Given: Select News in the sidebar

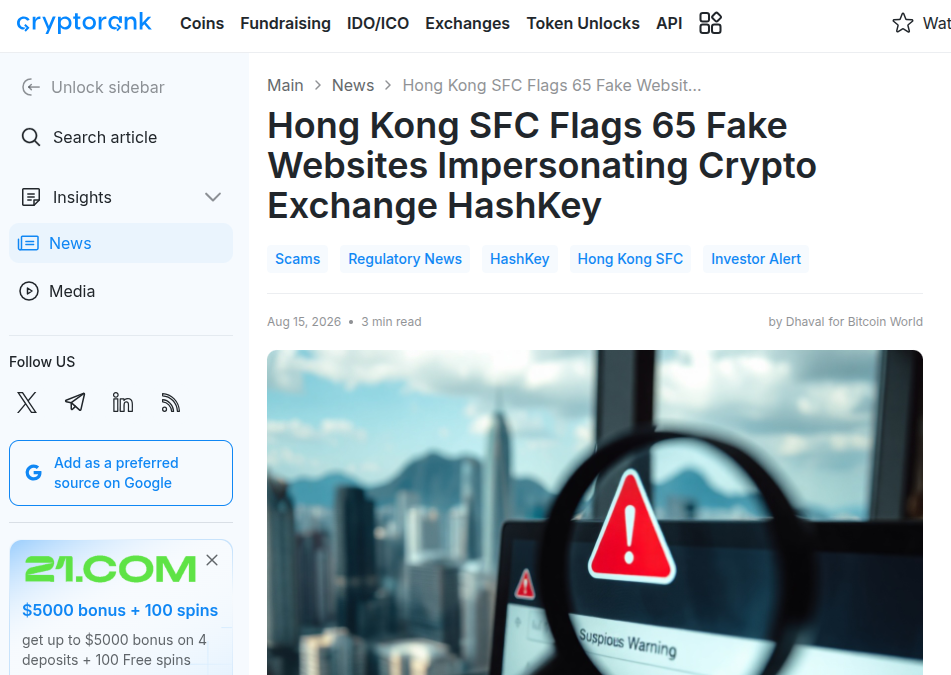Looking at the screenshot, I should click(x=121, y=243).
